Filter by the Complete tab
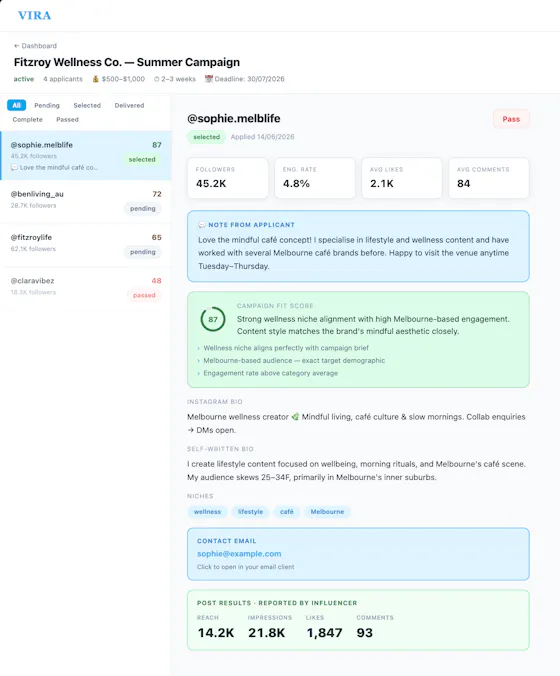Image resolution: width=560 pixels, height=676 pixels. (28, 119)
